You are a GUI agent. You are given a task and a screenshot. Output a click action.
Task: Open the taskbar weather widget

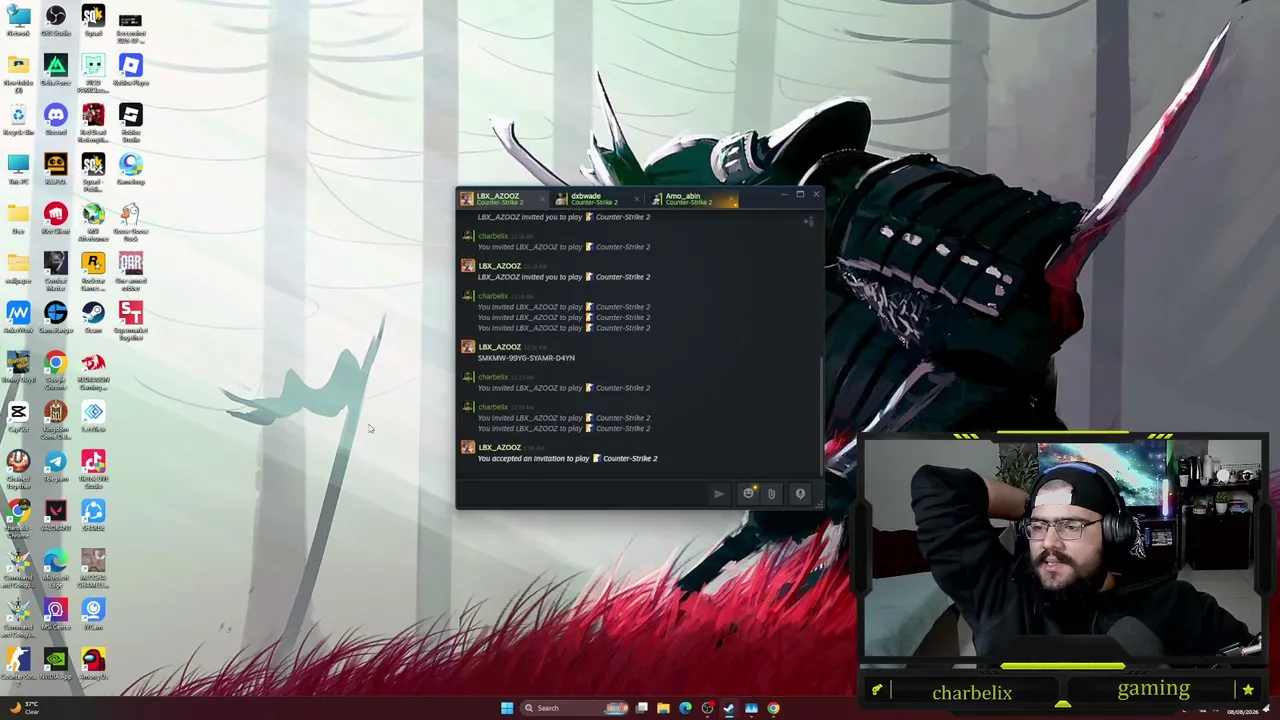pyautogui.click(x=24, y=708)
